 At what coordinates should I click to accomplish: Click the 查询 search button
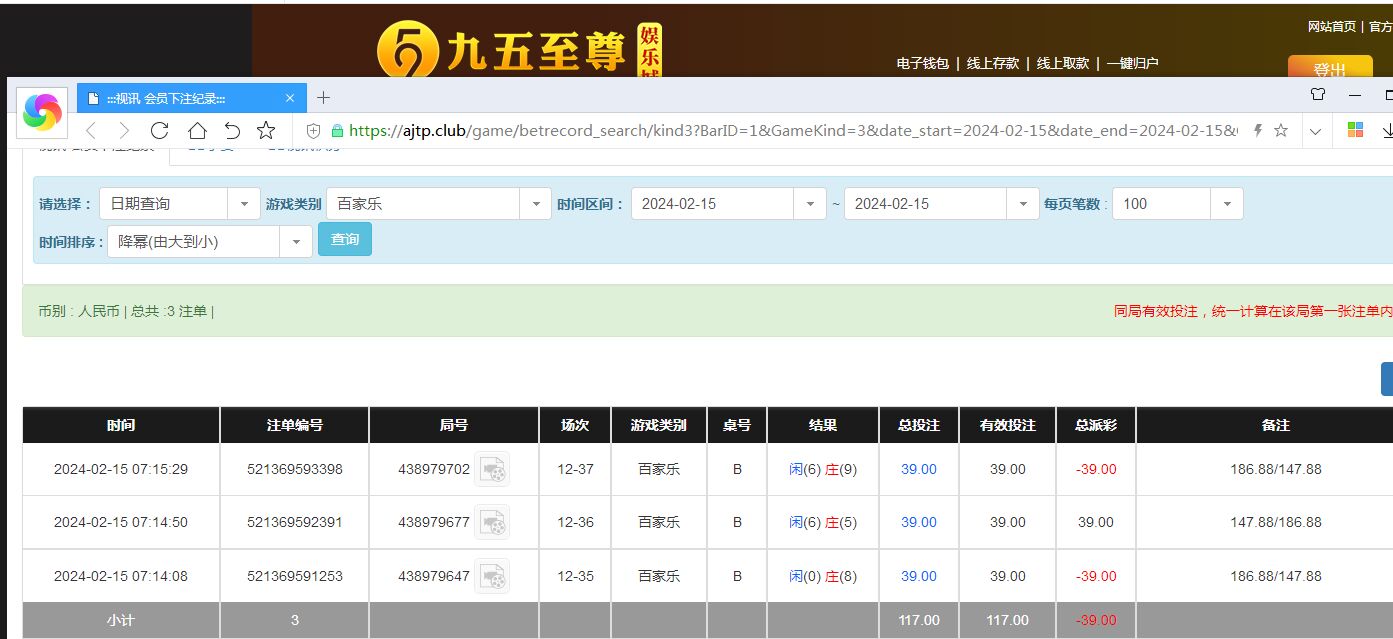(345, 240)
